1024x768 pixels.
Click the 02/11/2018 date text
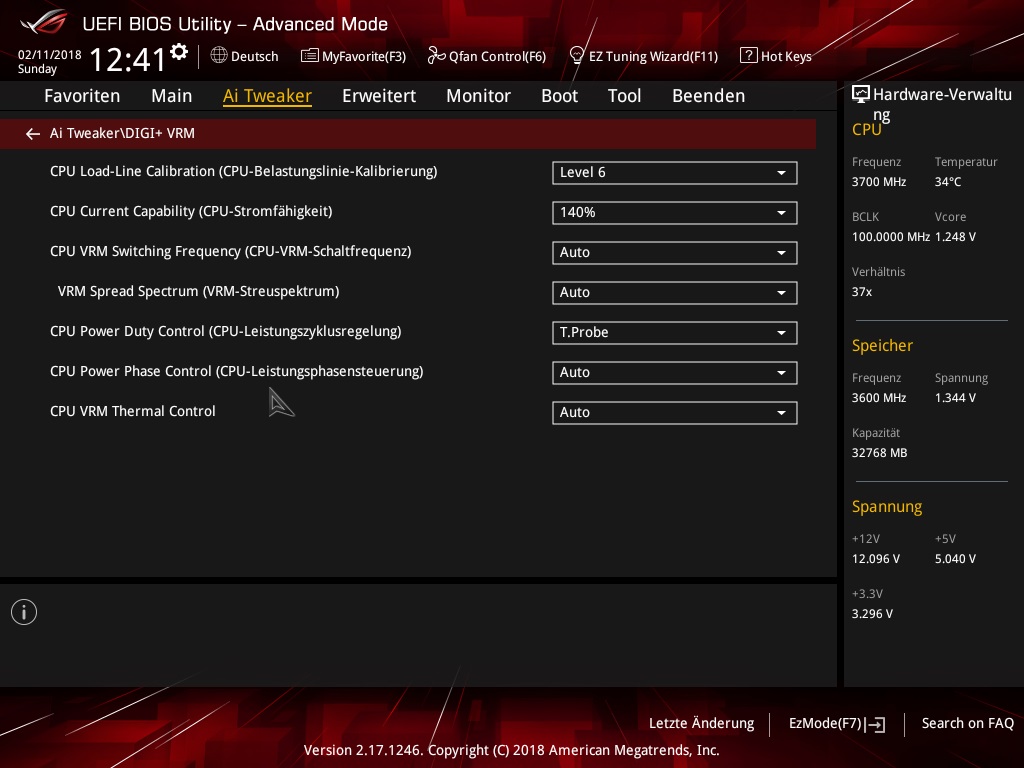[50, 55]
